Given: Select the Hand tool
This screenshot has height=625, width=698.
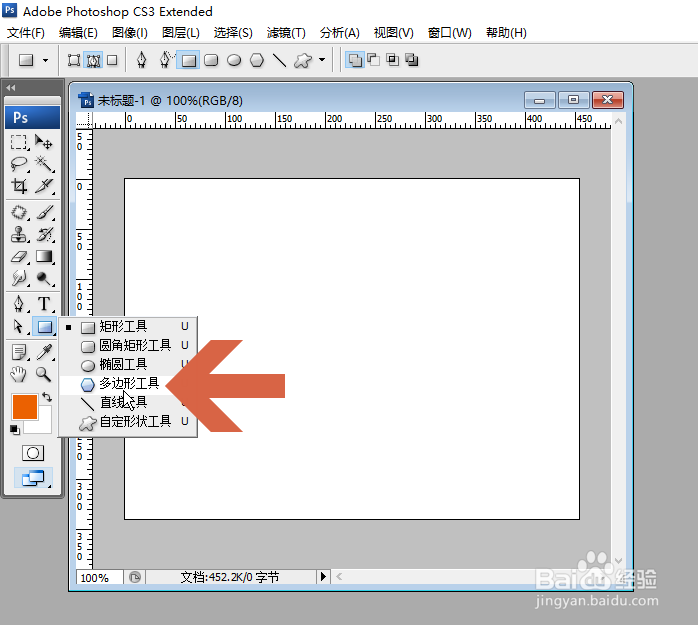Looking at the screenshot, I should coord(19,374).
